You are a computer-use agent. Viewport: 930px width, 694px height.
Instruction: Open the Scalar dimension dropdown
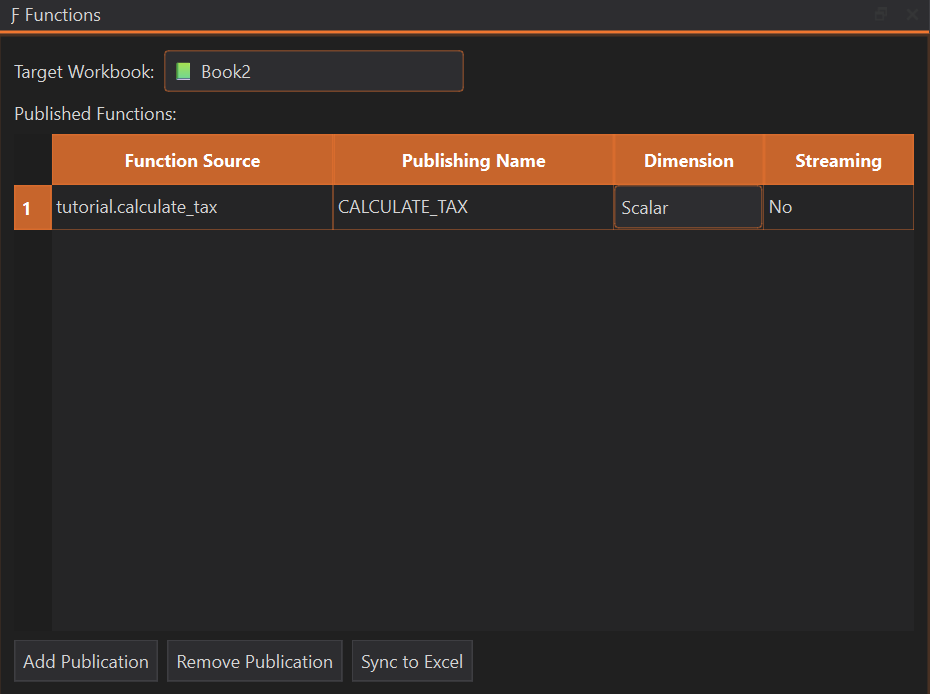pyautogui.click(x=688, y=208)
